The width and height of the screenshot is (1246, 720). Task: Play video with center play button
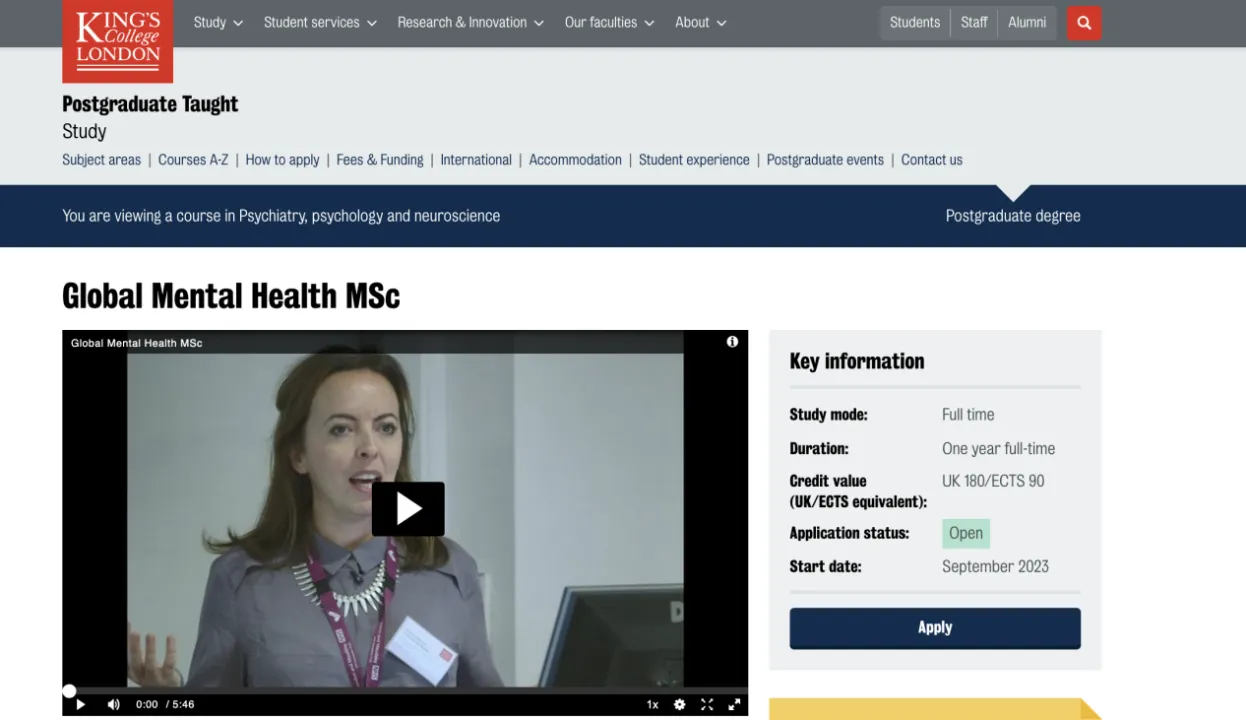(408, 509)
